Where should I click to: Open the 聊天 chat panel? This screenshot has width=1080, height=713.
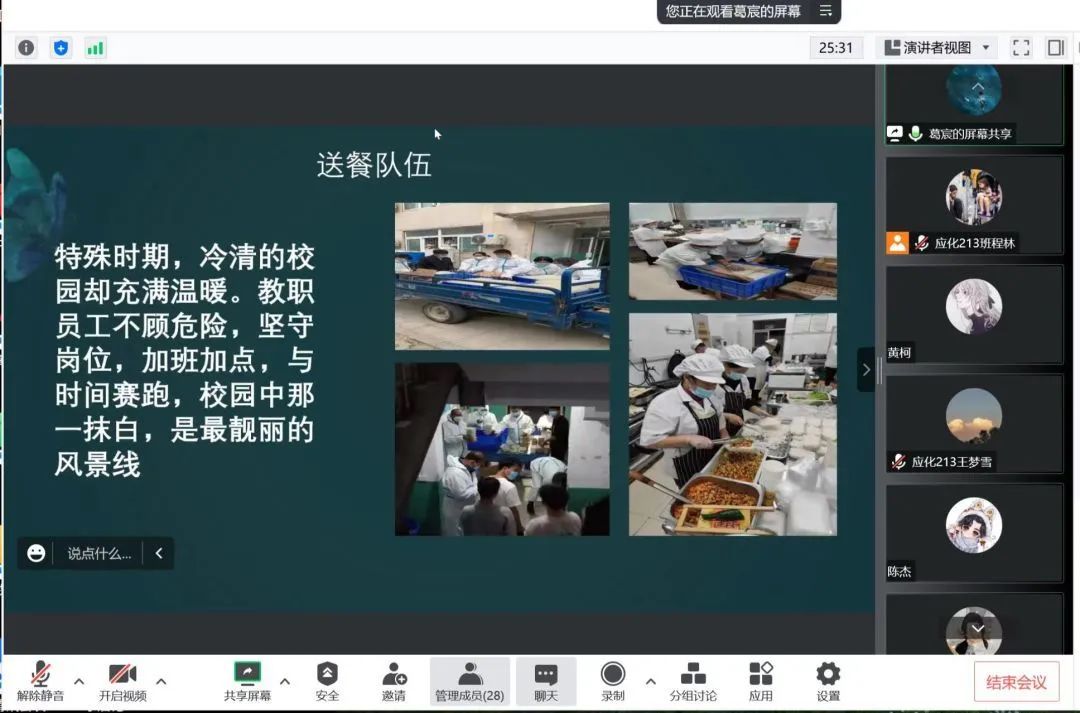pyautogui.click(x=546, y=681)
